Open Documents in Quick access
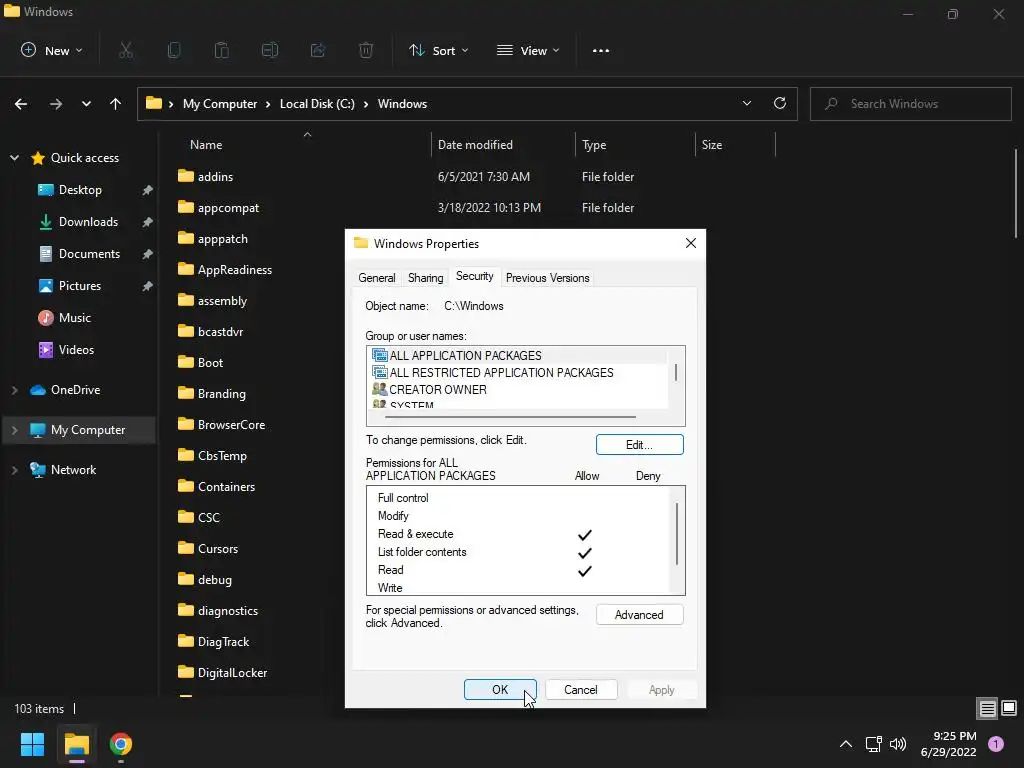The width and height of the screenshot is (1024, 768). [89, 254]
